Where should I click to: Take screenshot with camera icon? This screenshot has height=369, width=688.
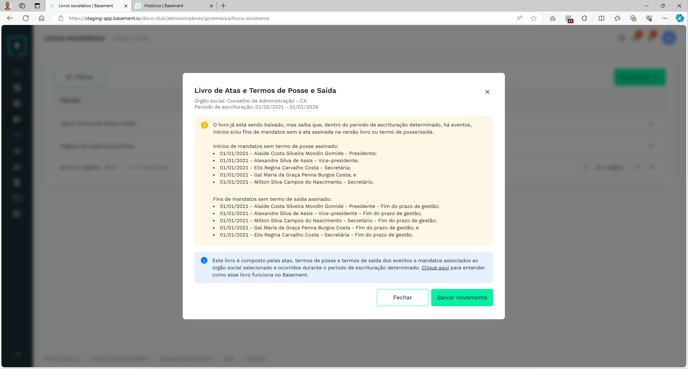[552, 18]
